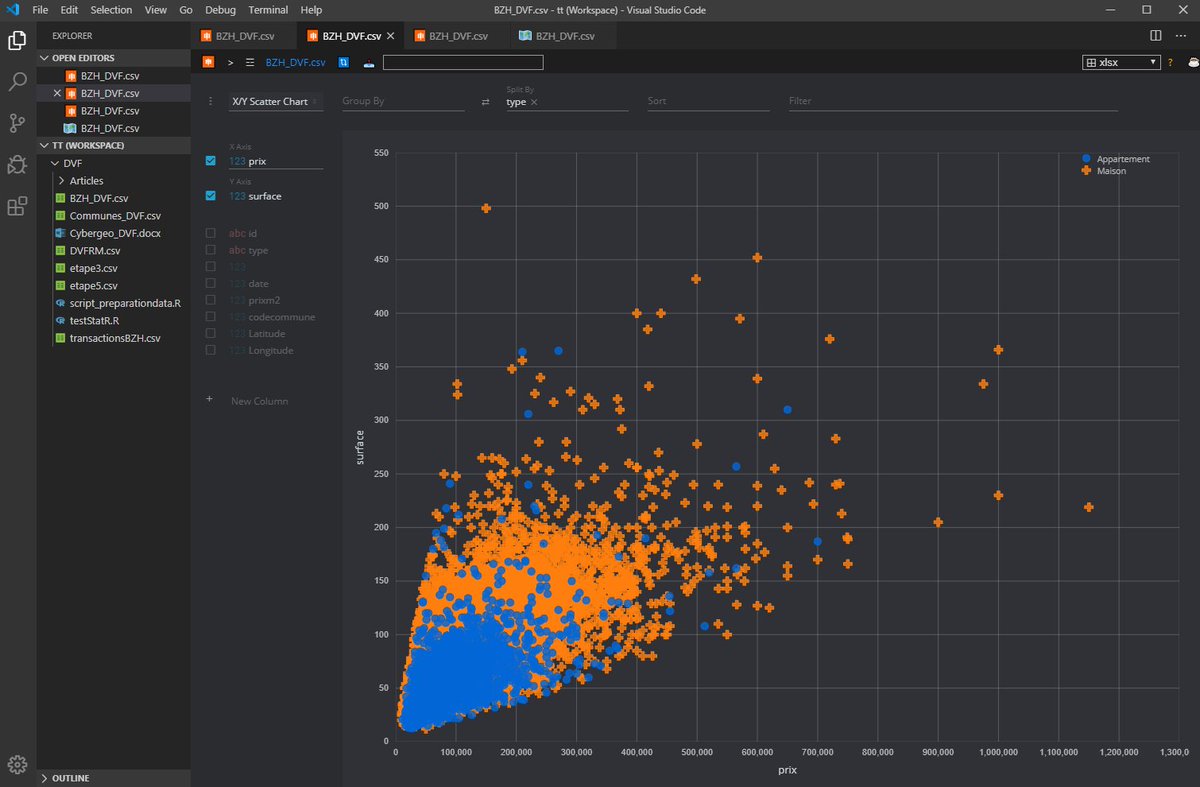Open the Source Control view
Viewport: 1200px width, 787px height.
(17, 123)
